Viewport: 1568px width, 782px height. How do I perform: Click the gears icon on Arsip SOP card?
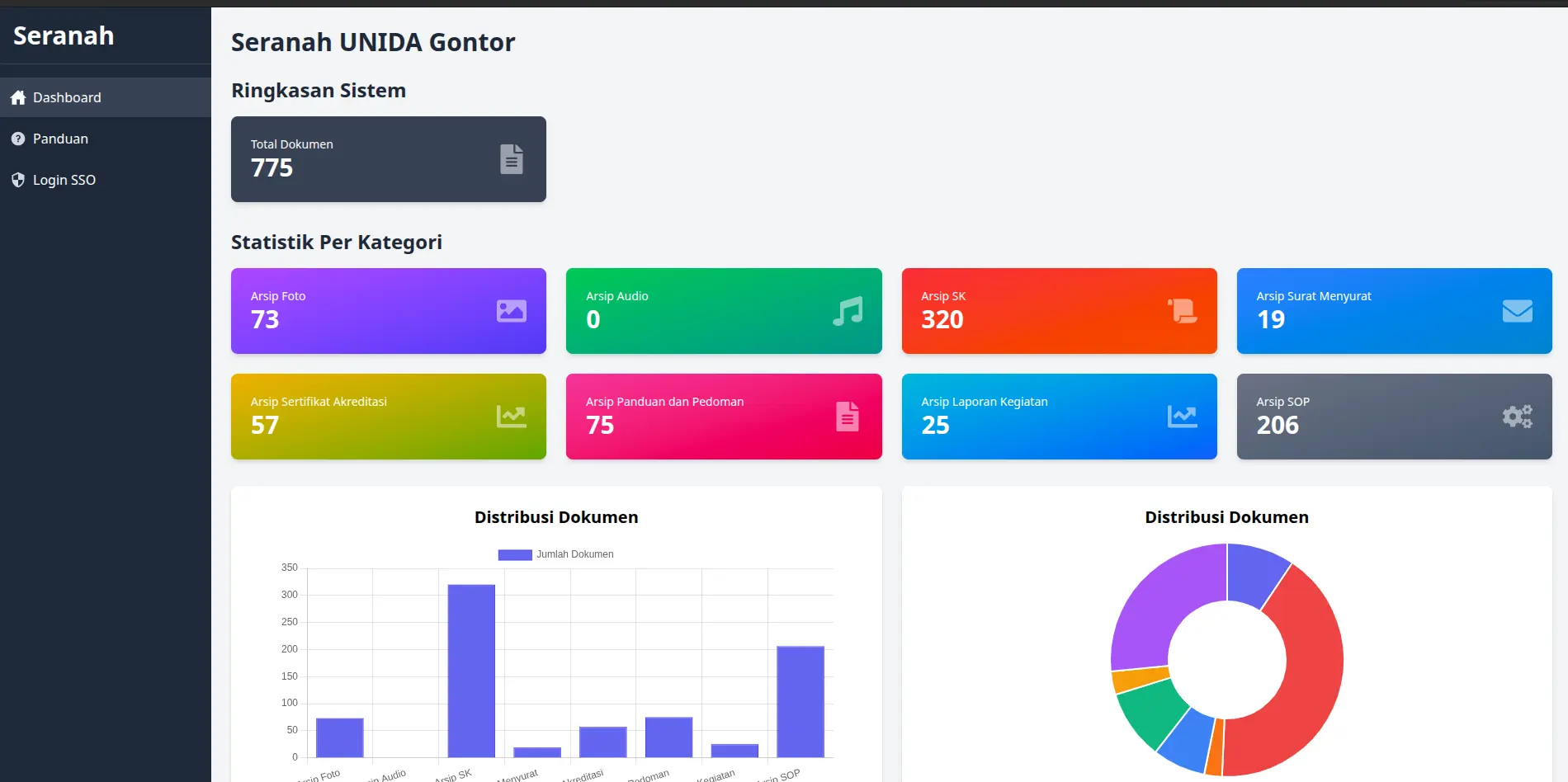1517,417
